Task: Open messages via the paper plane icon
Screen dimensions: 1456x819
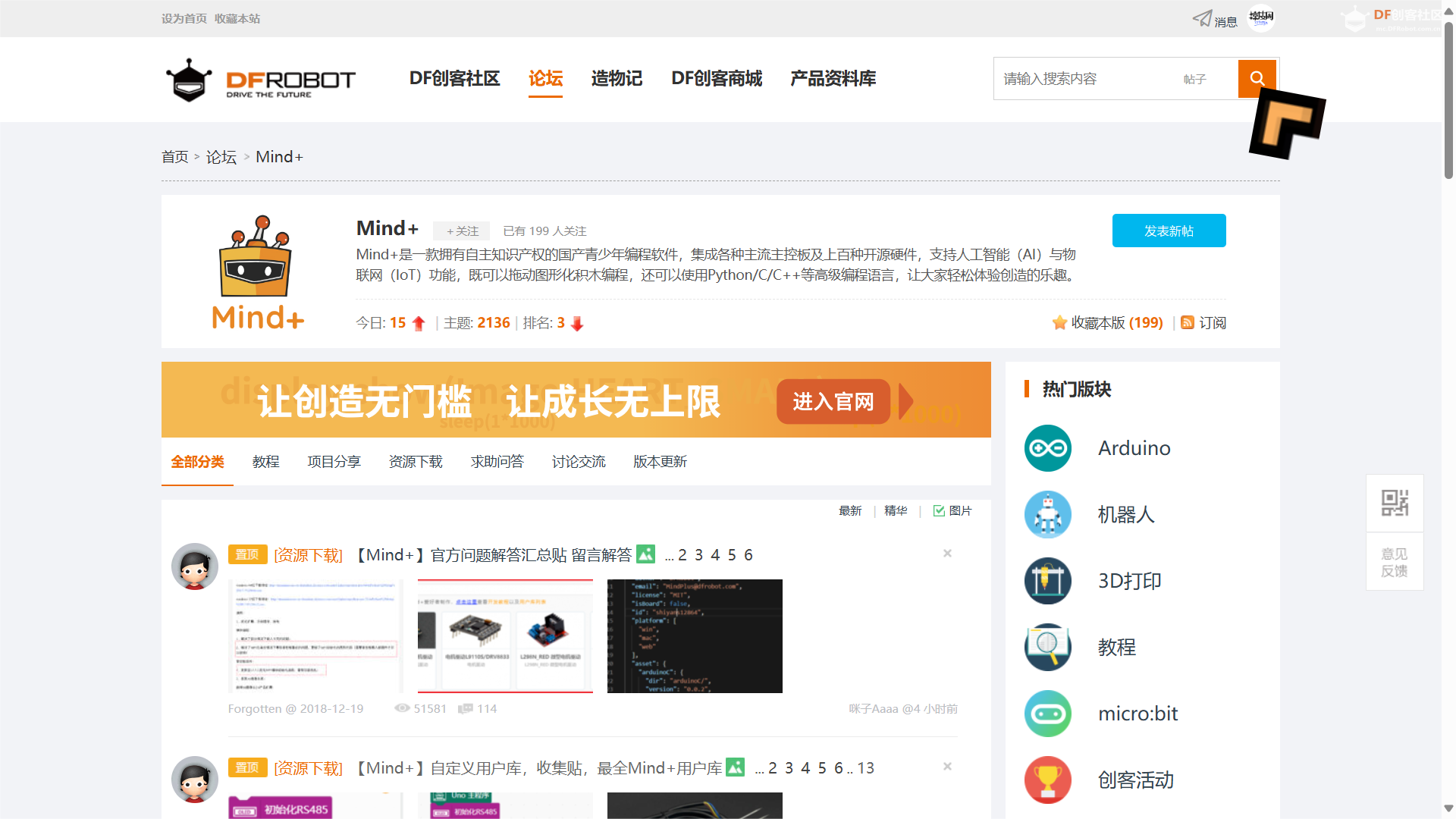Action: click(1202, 18)
